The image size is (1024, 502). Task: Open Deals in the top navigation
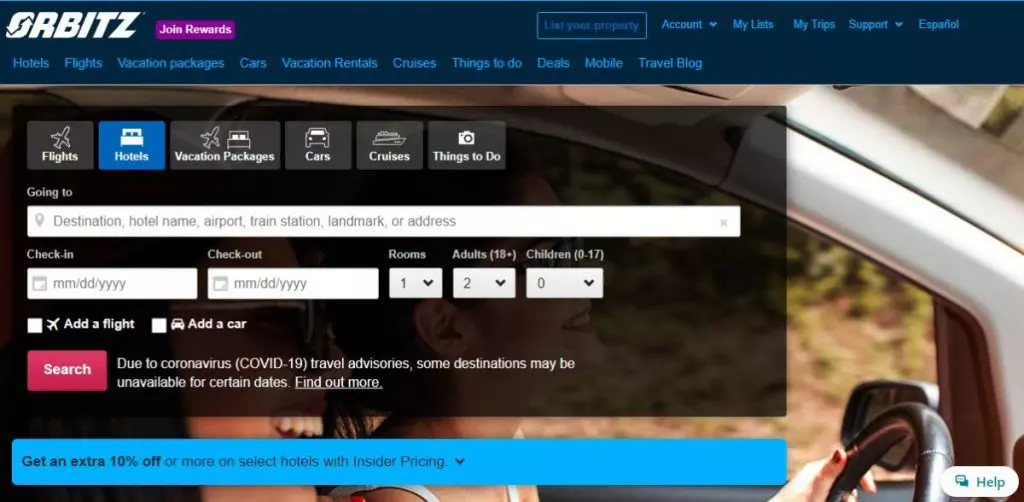553,63
